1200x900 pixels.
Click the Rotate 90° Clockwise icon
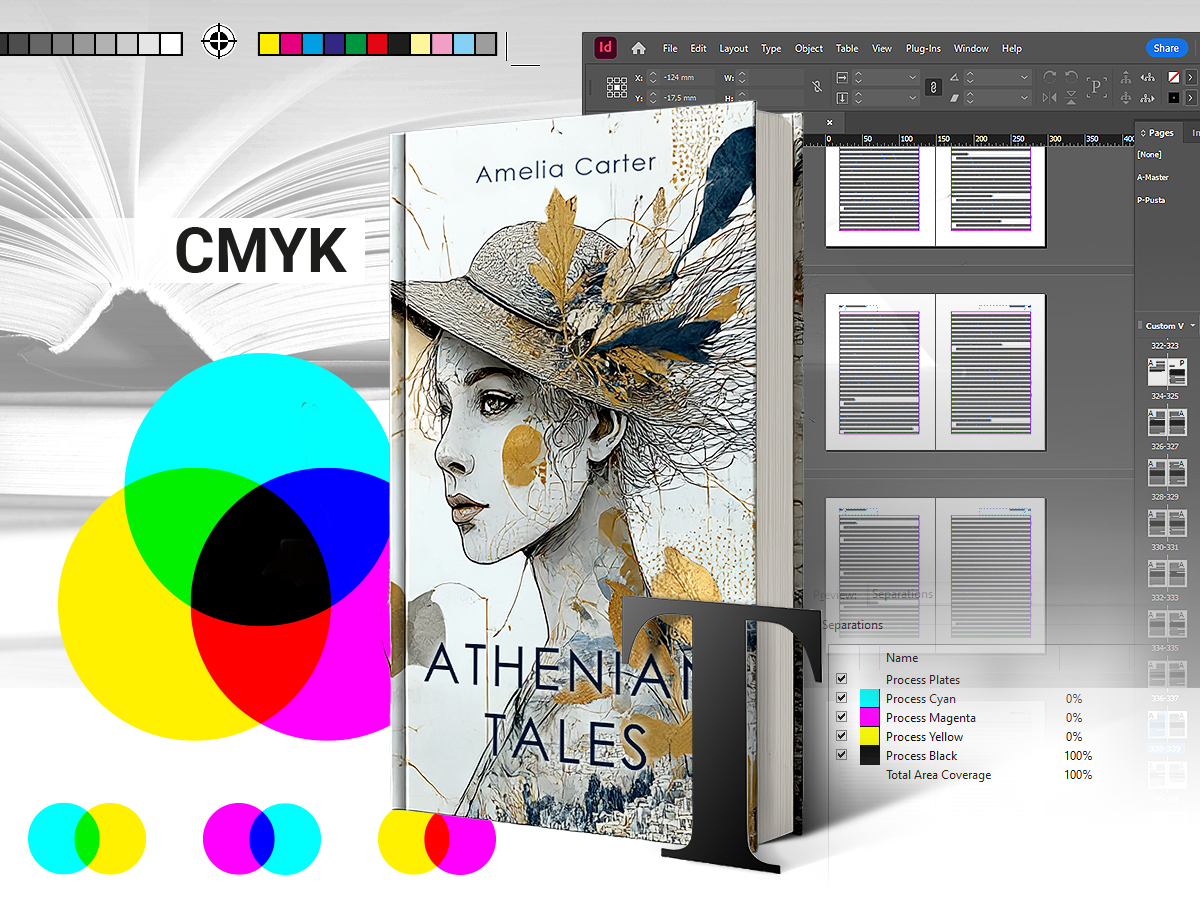1051,76
